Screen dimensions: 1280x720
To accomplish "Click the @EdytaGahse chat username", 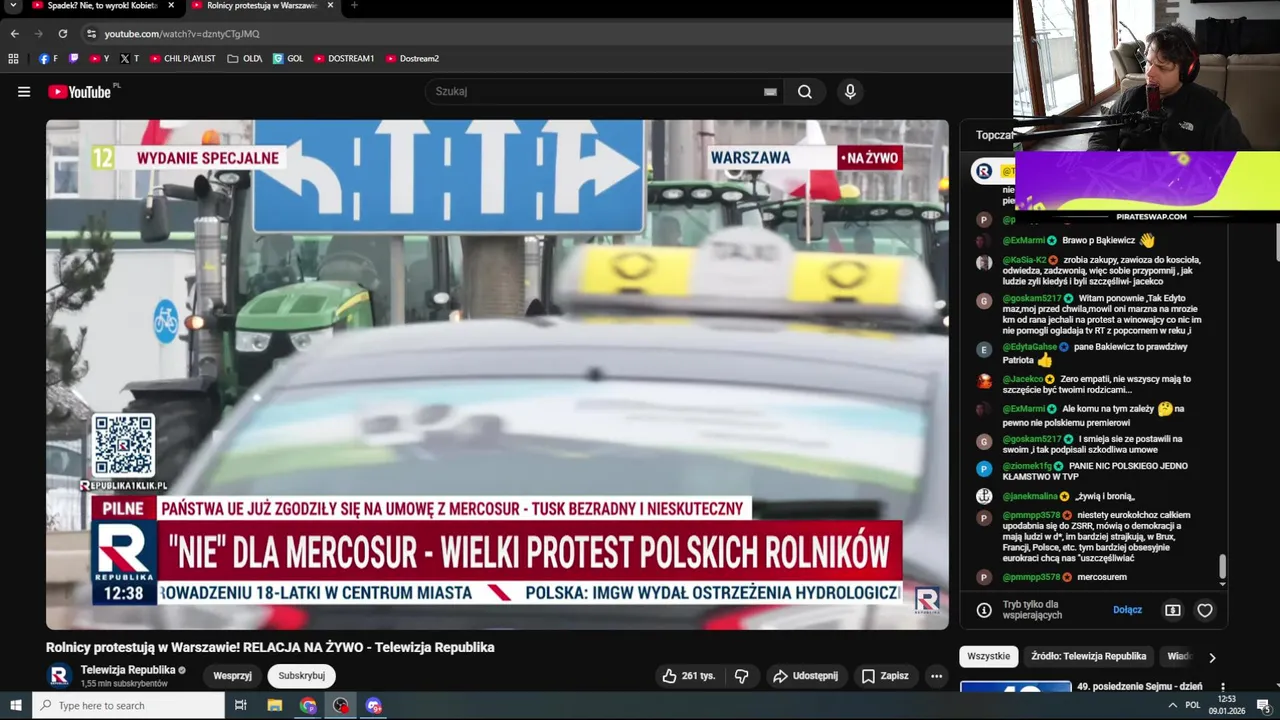I will click(1030, 347).
